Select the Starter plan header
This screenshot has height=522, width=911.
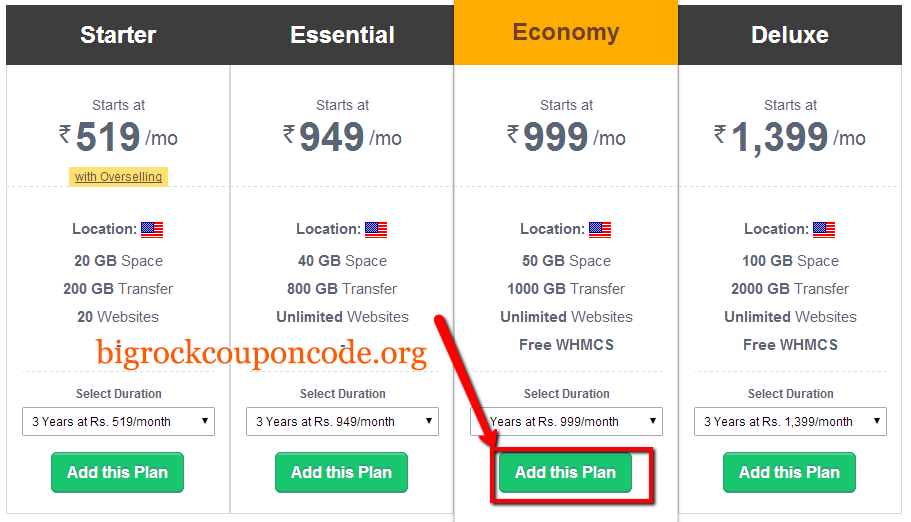point(118,35)
